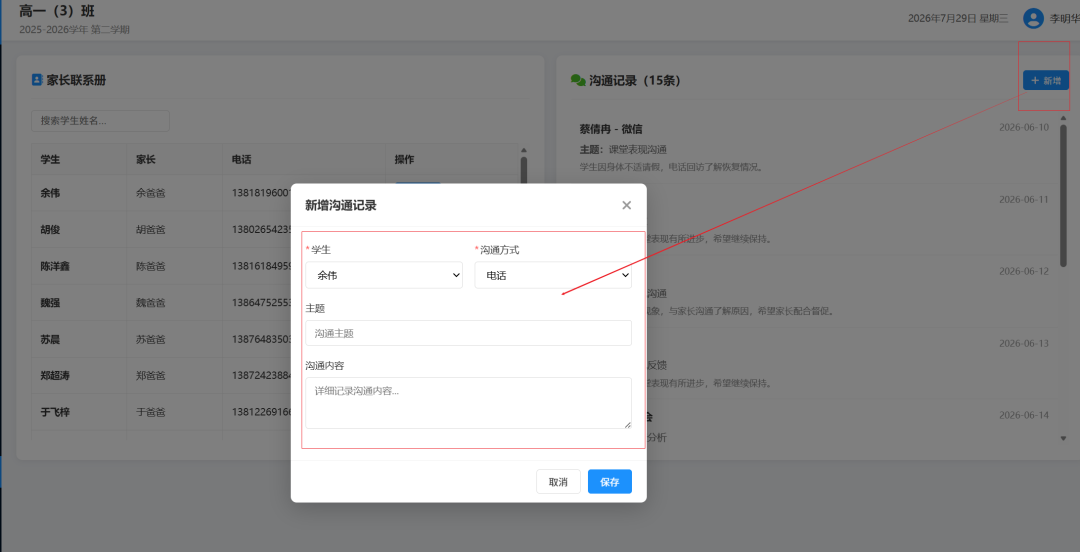This screenshot has width=1080, height=552.
Task: Click the contact table scroll up arrow
Action: [x=523, y=150]
